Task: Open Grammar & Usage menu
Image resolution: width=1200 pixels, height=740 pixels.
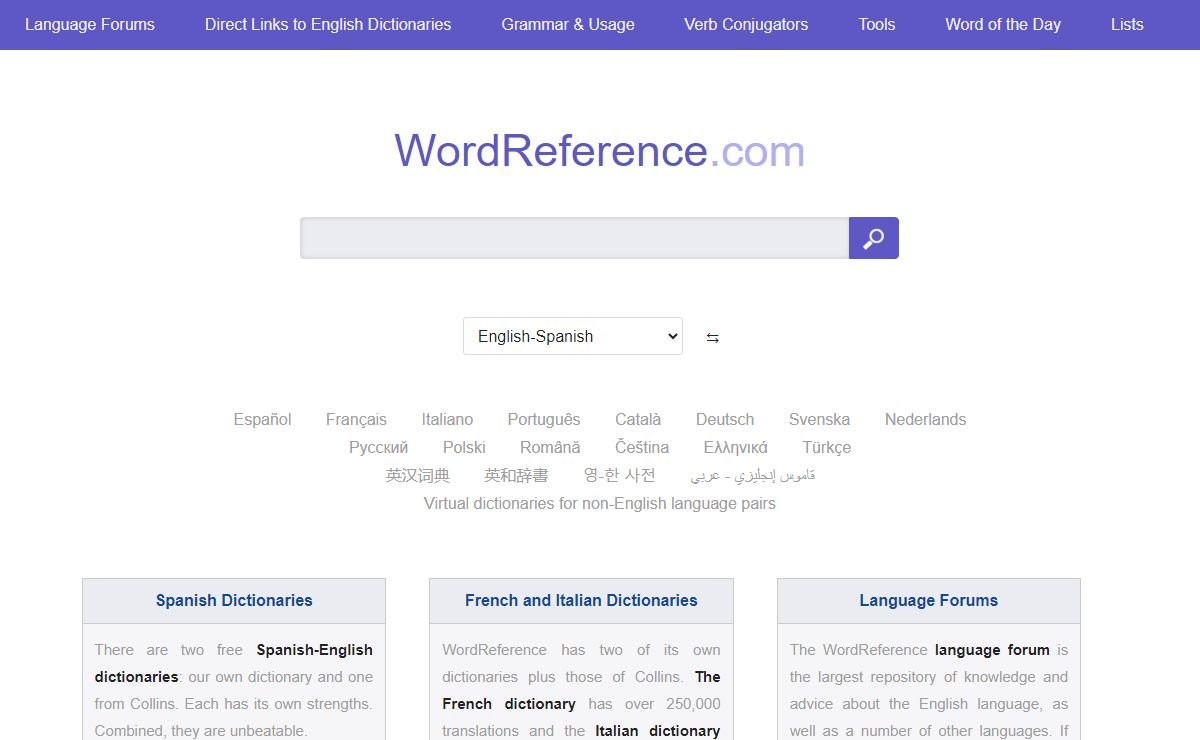Action: (568, 24)
